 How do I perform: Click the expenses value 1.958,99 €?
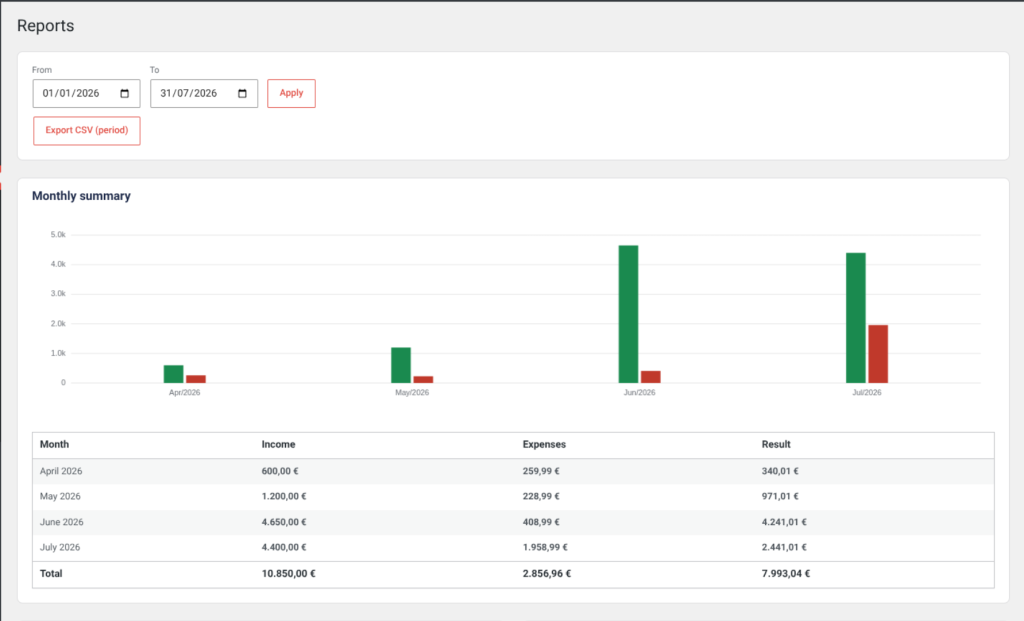(545, 547)
